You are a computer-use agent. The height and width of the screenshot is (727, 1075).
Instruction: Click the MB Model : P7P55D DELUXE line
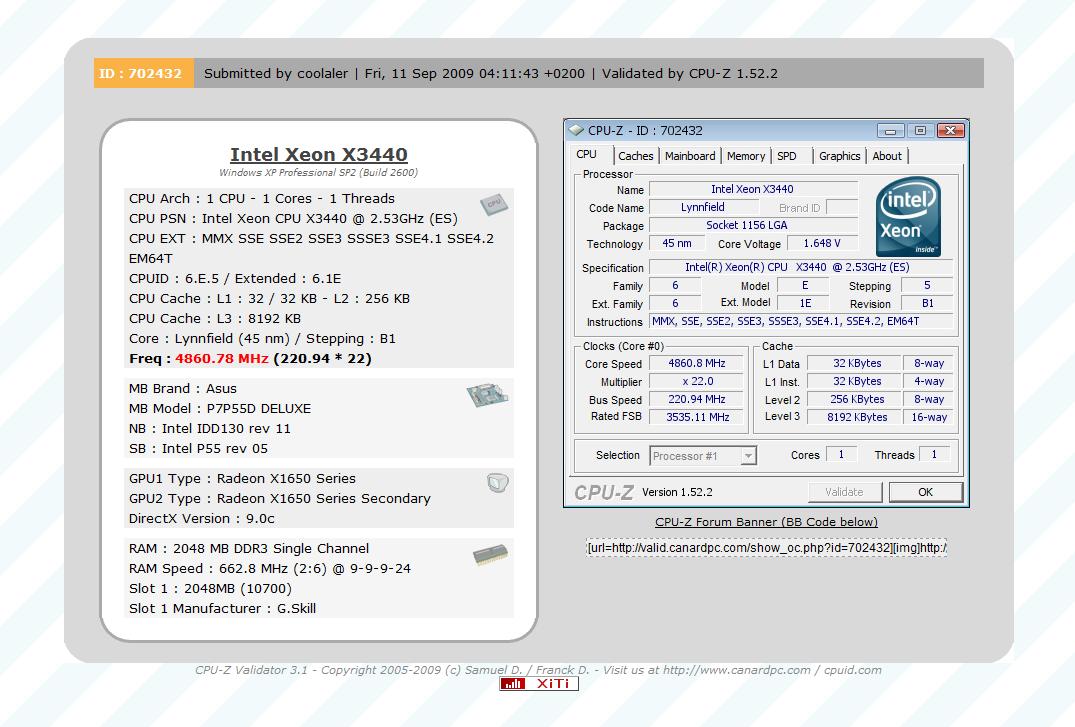[x=220, y=409]
